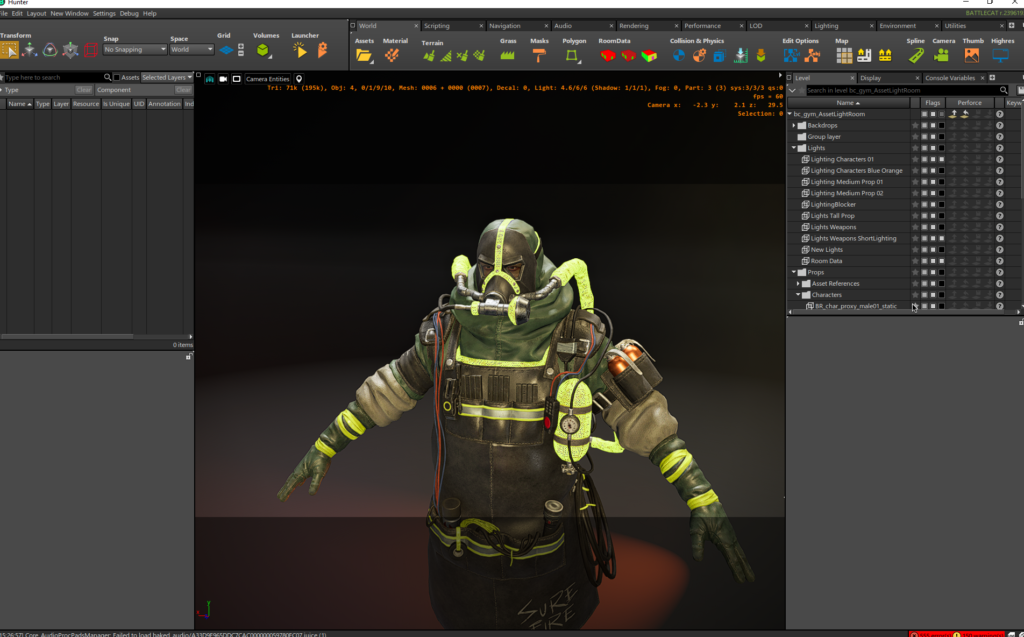1024x637 pixels.
Task: Open the Debug menu
Action: (129, 14)
